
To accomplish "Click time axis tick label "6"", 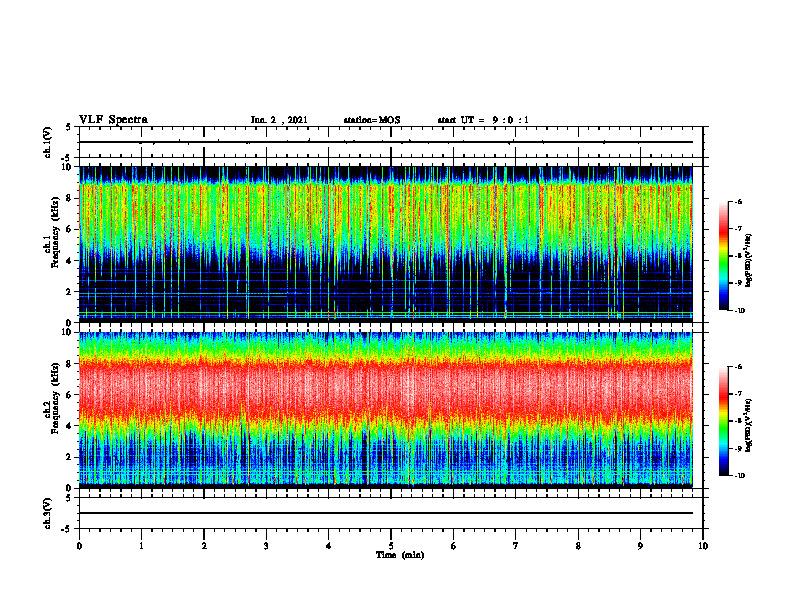I will (x=454, y=546).
